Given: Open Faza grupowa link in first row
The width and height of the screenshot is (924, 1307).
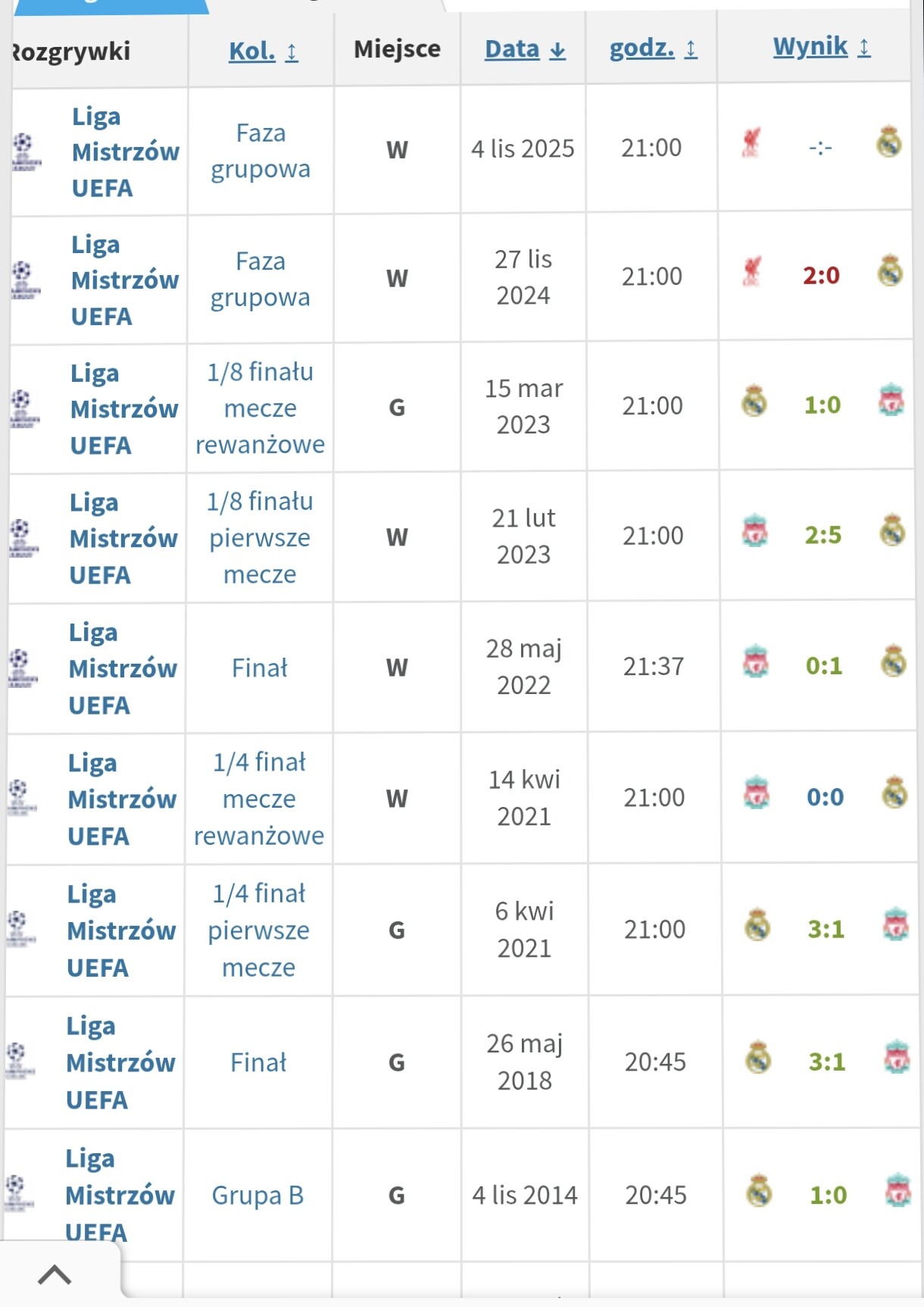Looking at the screenshot, I should (x=261, y=151).
